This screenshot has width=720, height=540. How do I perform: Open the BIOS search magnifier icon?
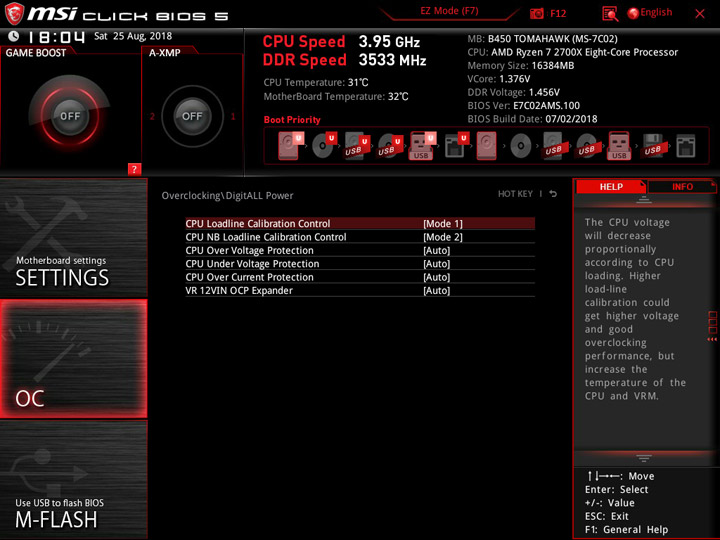click(x=610, y=14)
